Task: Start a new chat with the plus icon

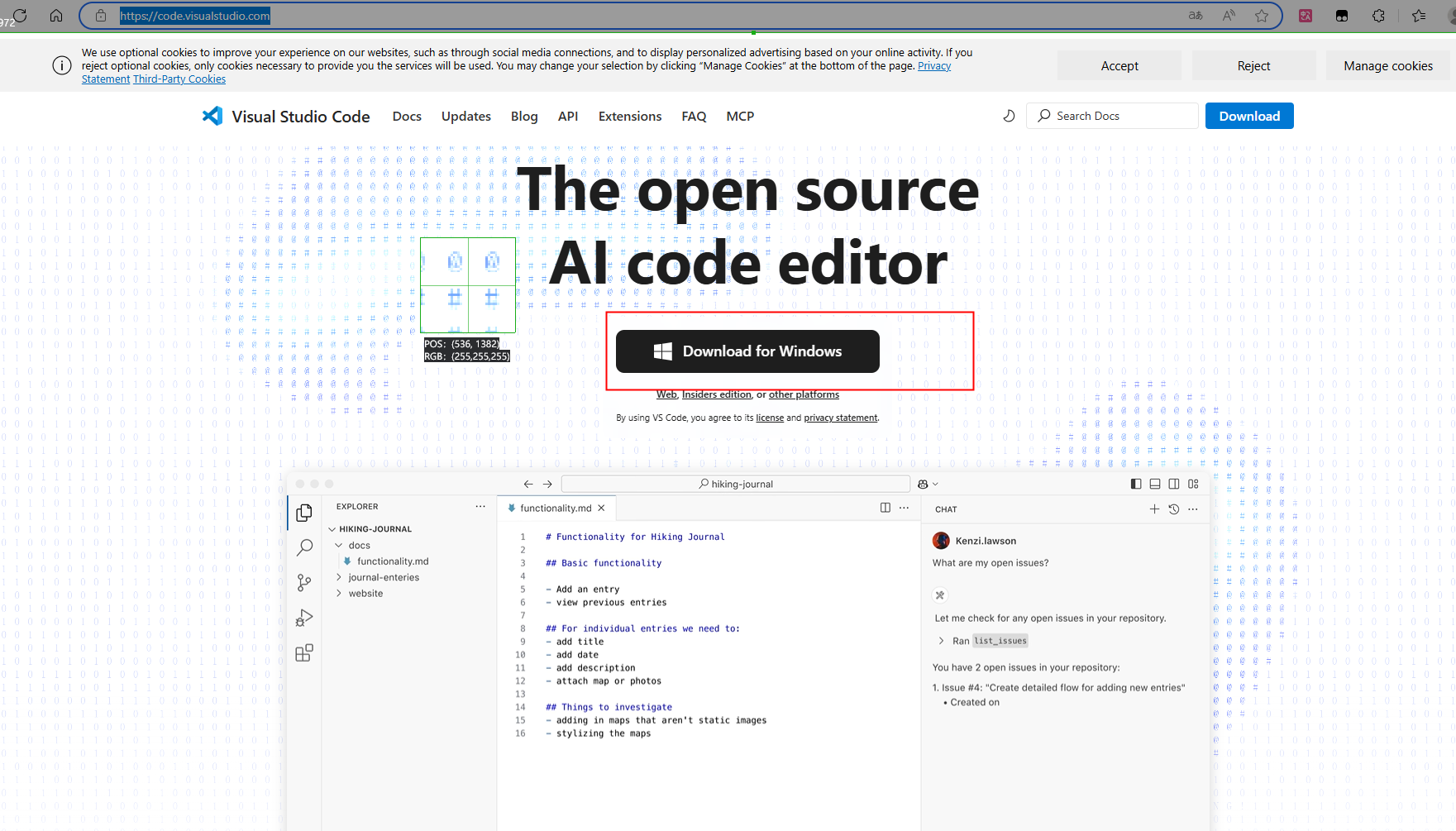Action: coord(1154,509)
